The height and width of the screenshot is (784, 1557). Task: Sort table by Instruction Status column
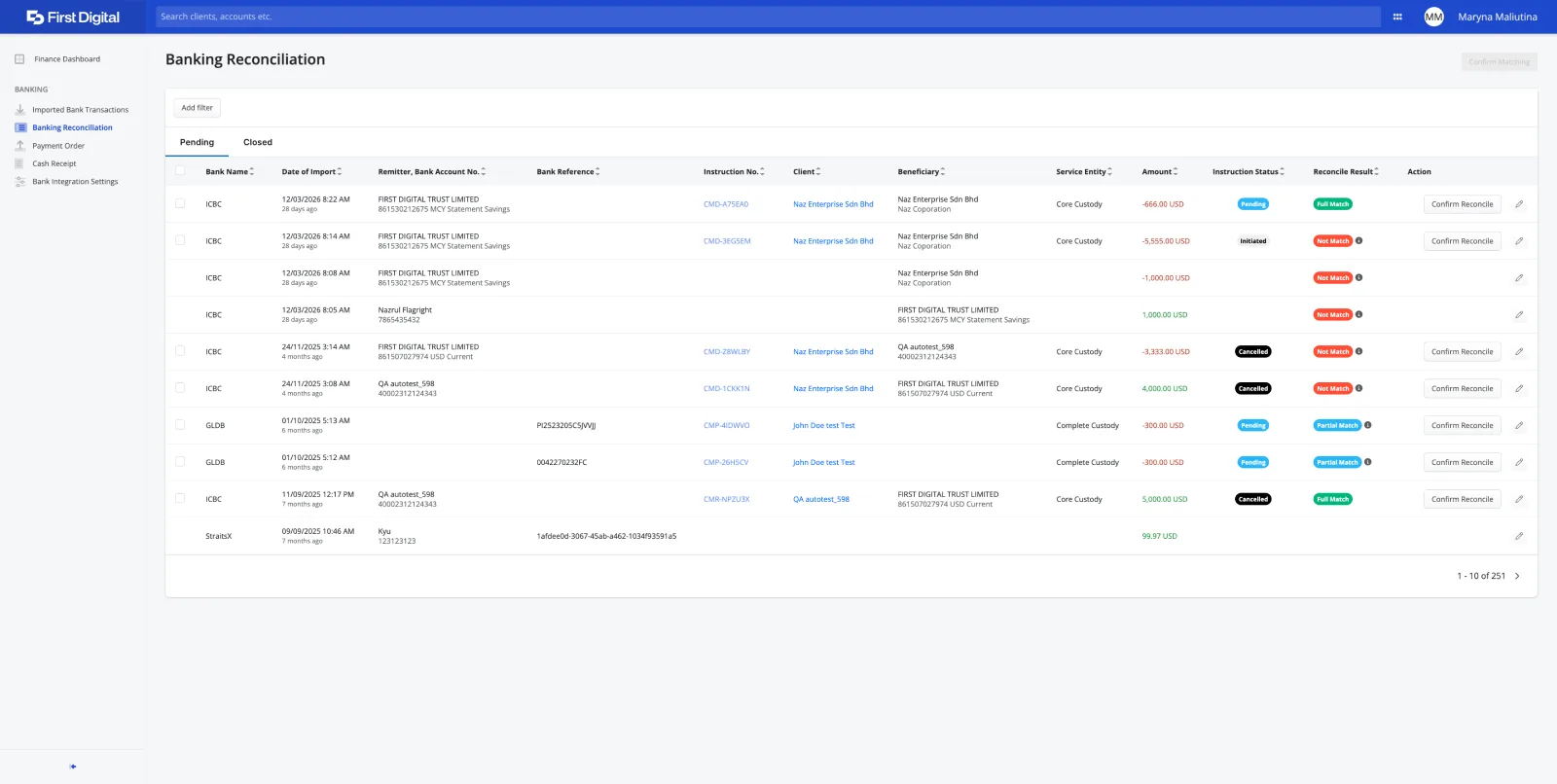pyautogui.click(x=1249, y=172)
